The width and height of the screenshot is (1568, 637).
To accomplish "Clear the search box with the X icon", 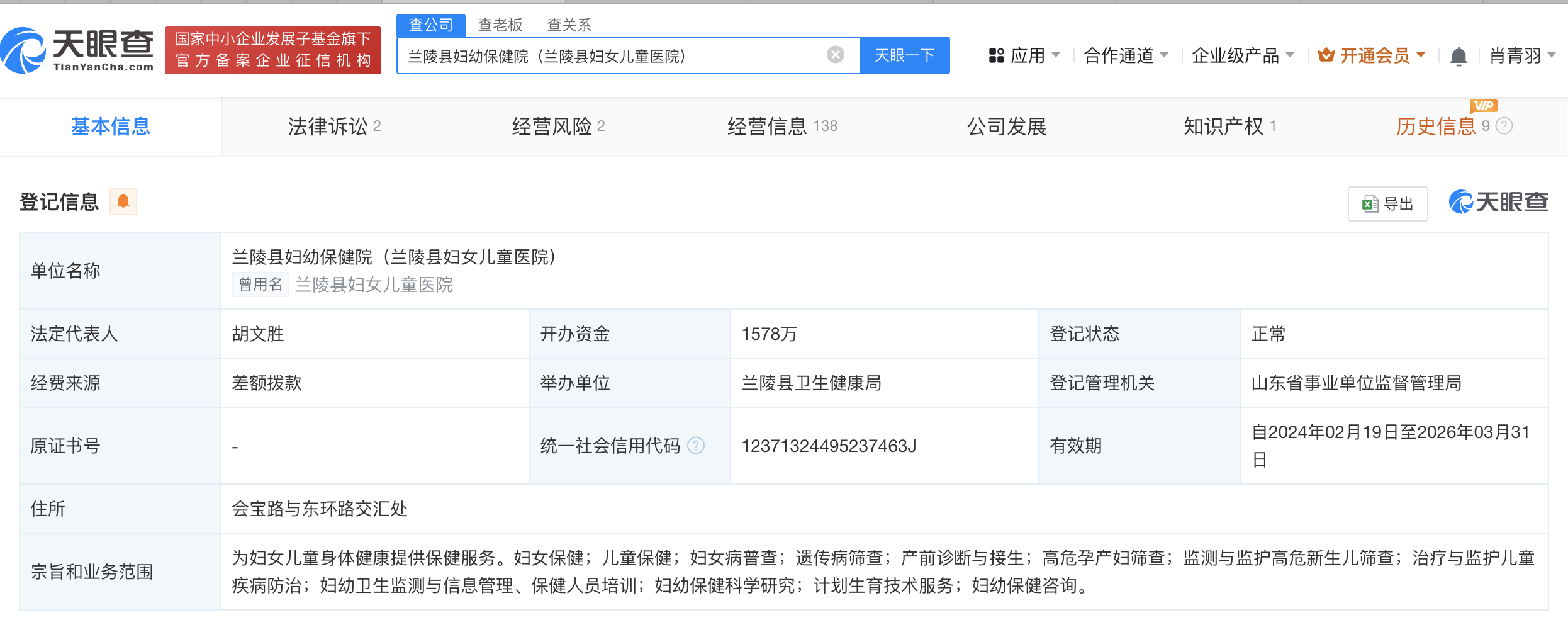I will point(834,55).
